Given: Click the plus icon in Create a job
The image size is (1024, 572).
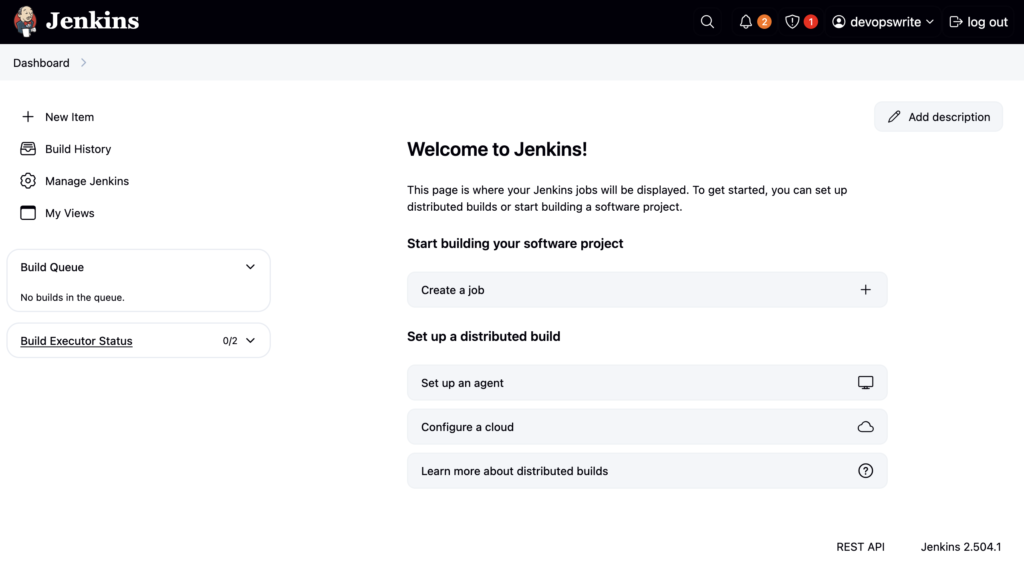Looking at the screenshot, I should point(865,290).
